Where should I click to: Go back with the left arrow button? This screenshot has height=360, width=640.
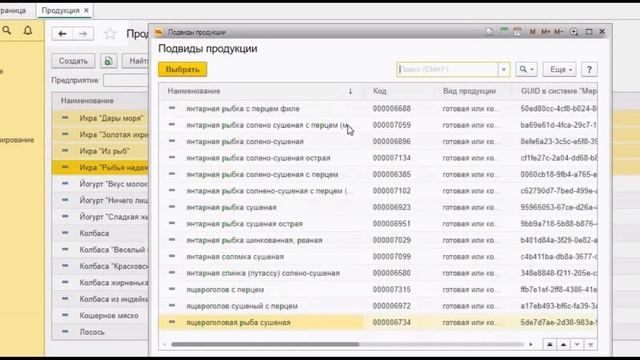coord(62,33)
